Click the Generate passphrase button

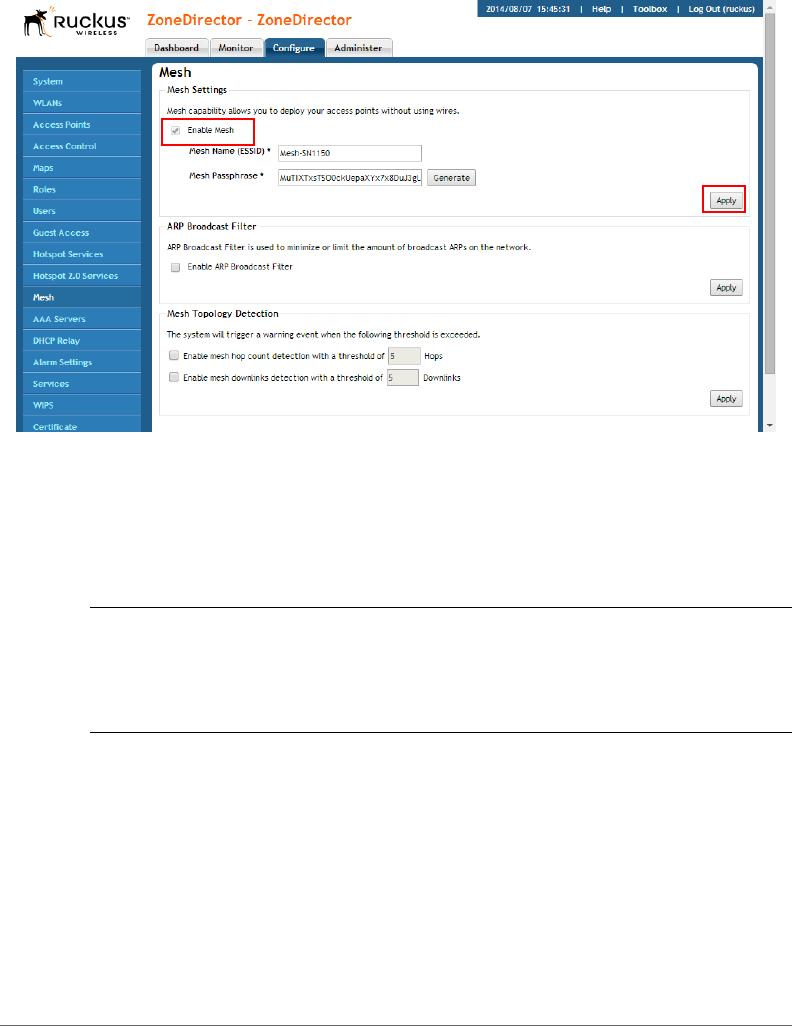(x=452, y=177)
